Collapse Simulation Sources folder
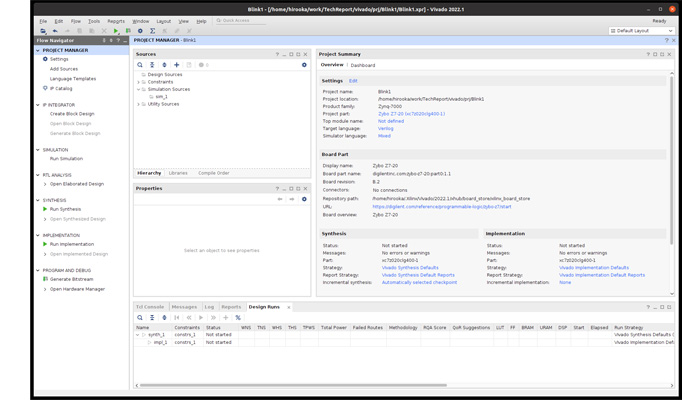This screenshot has height=400, width=700. pyautogui.click(x=138, y=89)
